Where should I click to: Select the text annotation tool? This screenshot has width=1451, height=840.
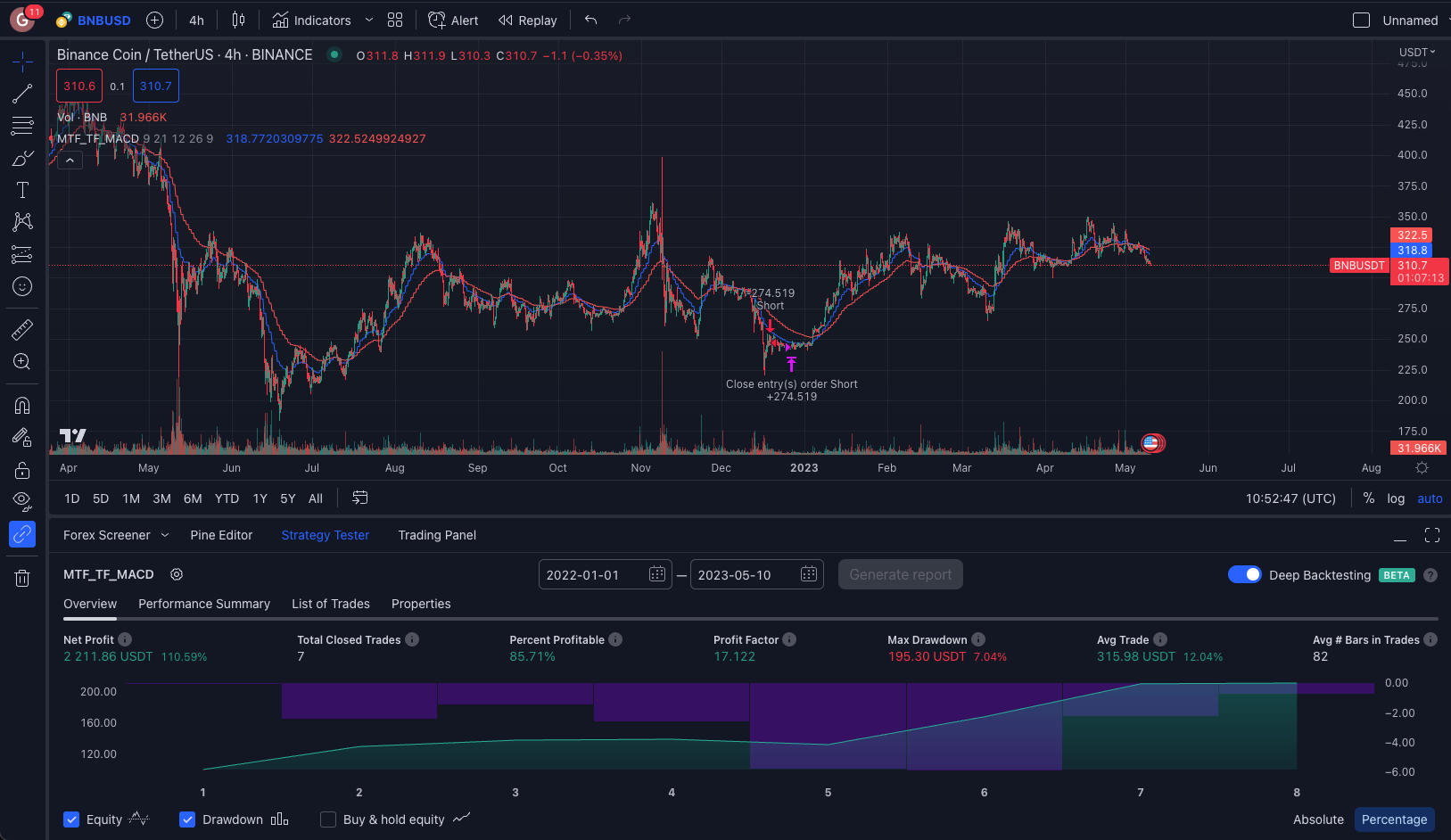point(22,190)
